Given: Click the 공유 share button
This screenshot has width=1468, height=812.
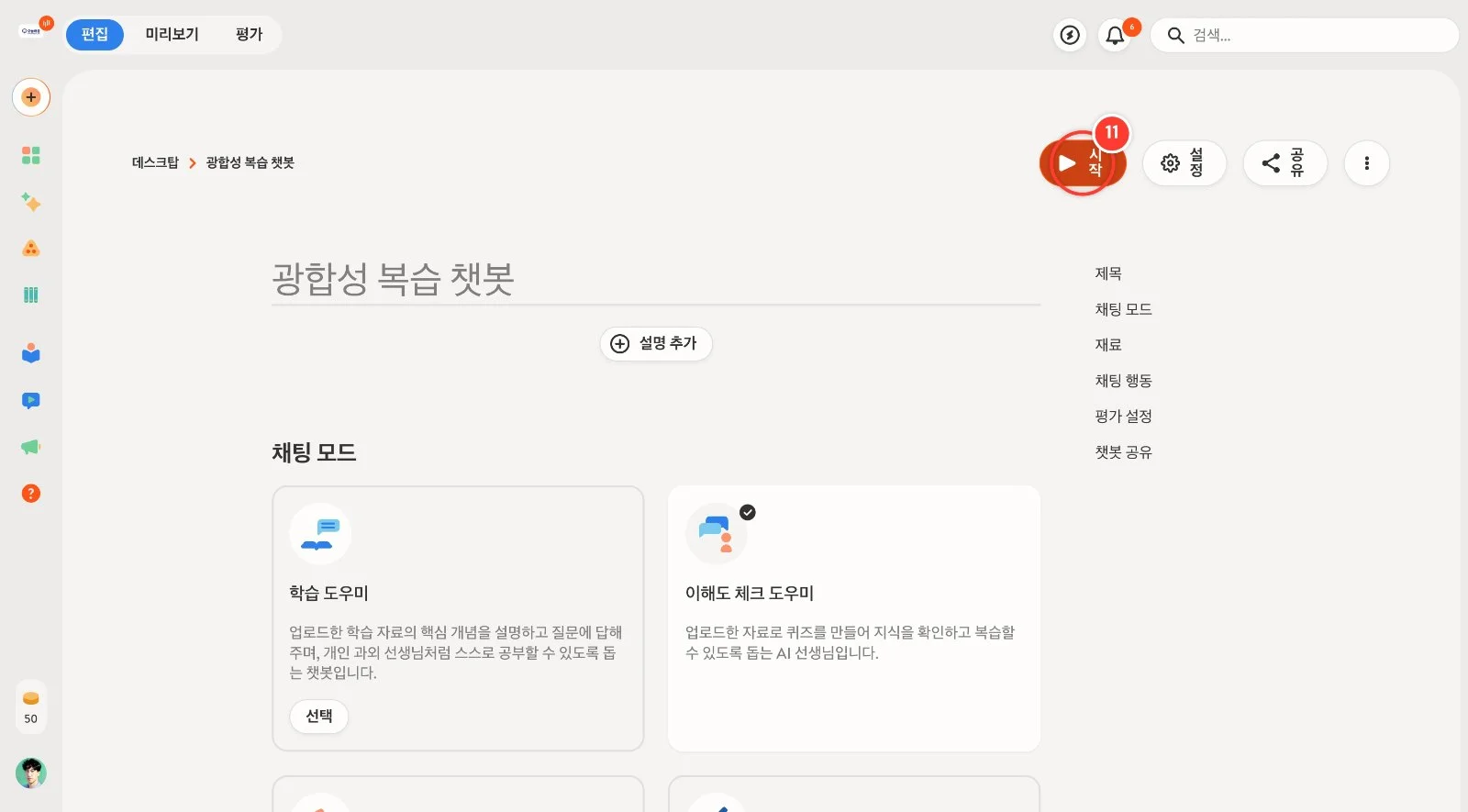Looking at the screenshot, I should pyautogui.click(x=1285, y=163).
